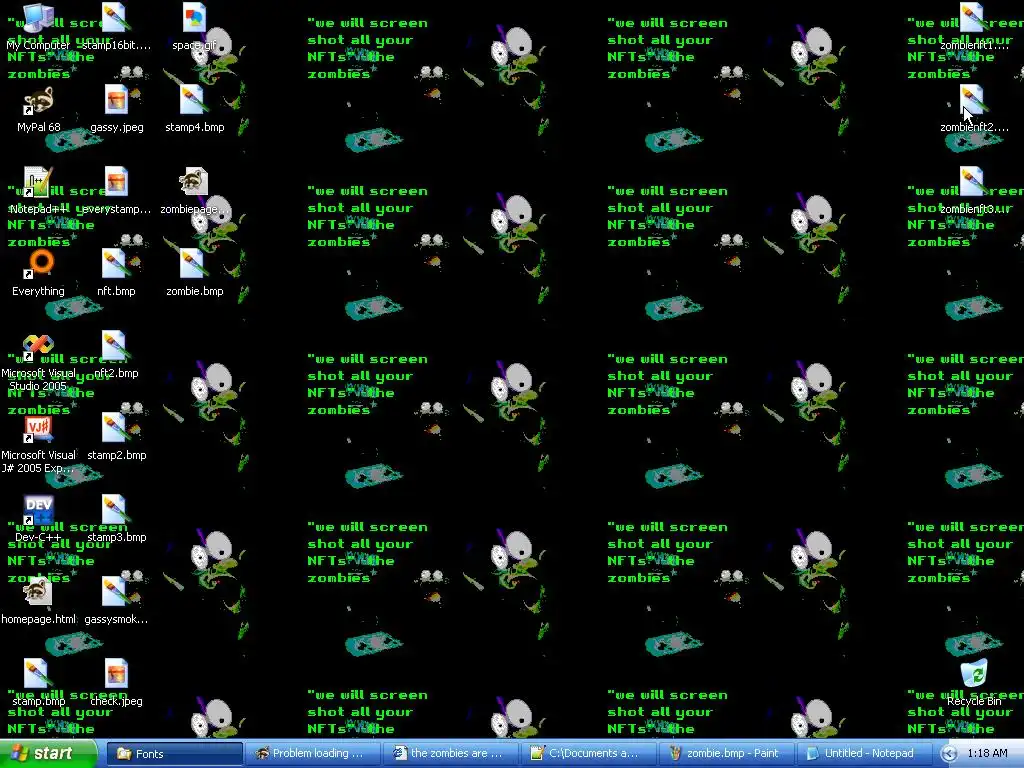Select the stamp16bit file icon
The width and height of the screenshot is (1024, 768).
click(x=116, y=18)
